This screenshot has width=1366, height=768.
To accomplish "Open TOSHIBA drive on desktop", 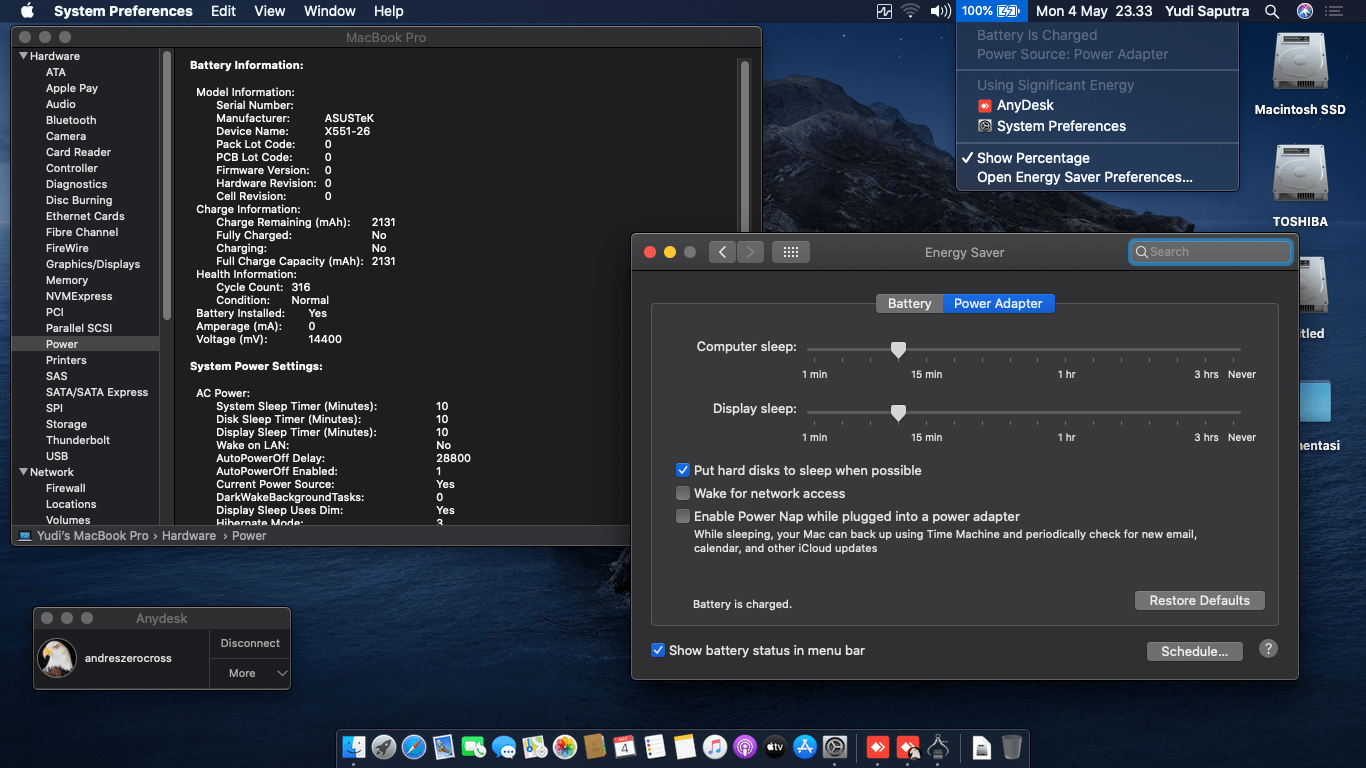I will (x=1300, y=188).
